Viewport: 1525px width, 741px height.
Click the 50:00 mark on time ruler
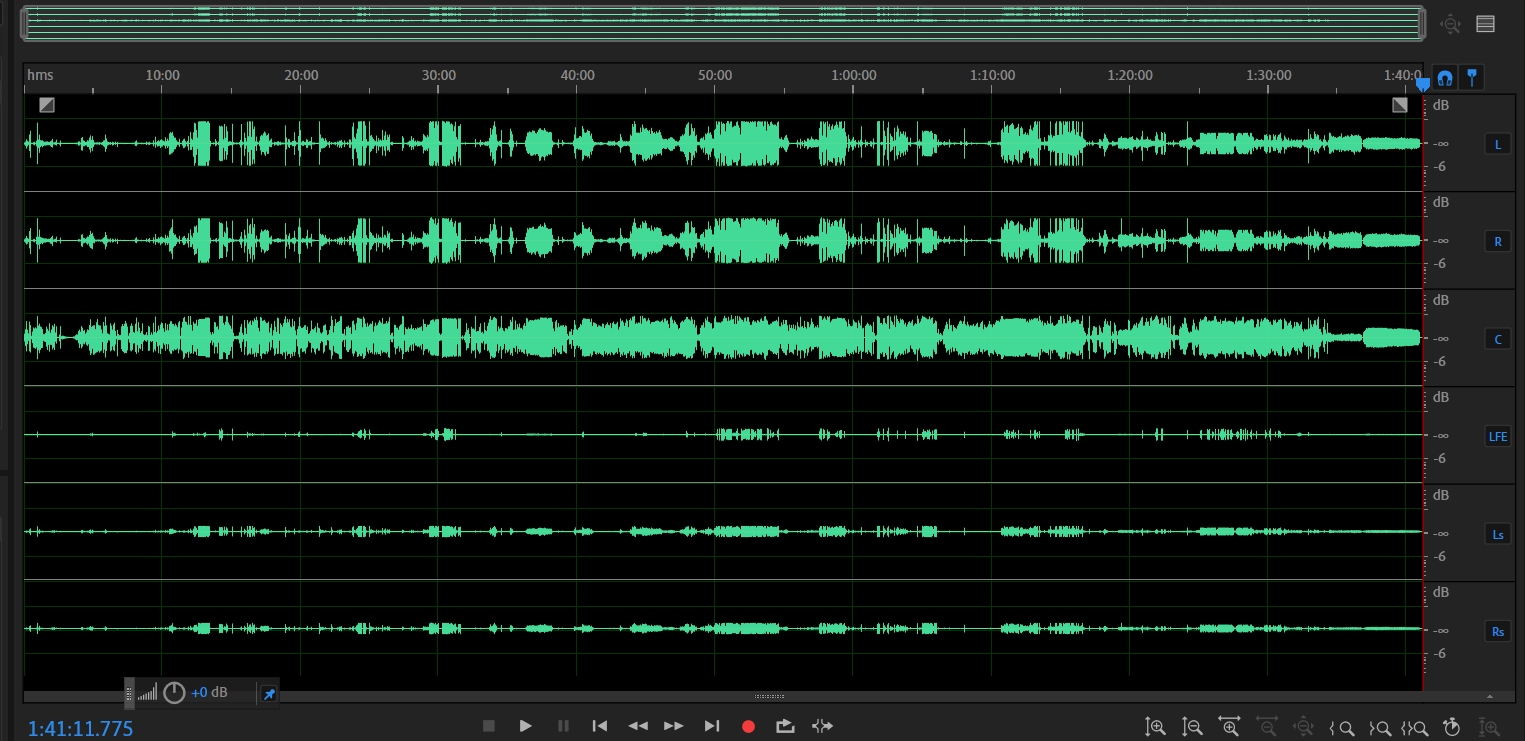pos(715,75)
